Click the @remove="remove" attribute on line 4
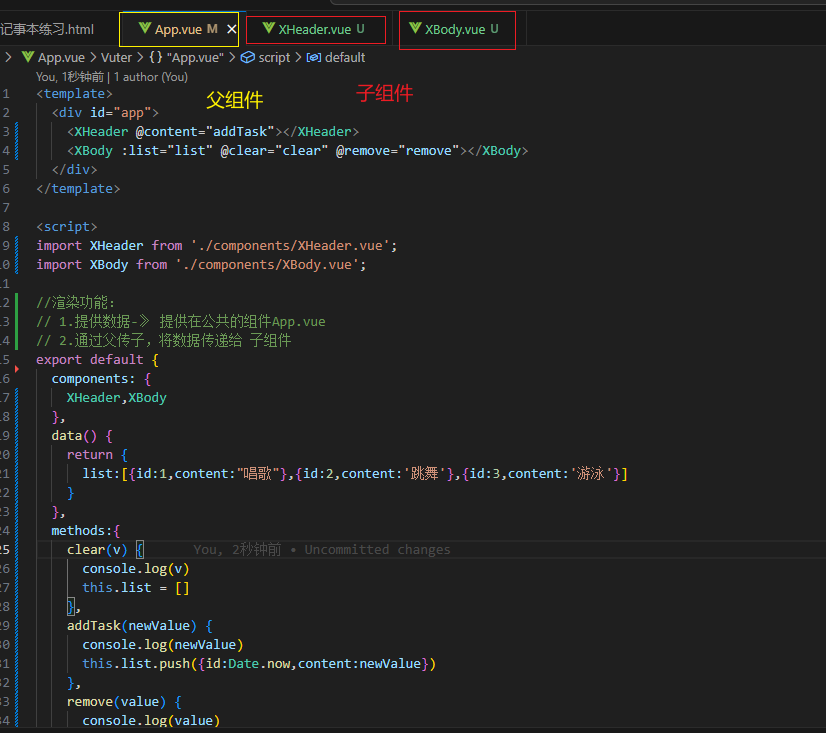The image size is (826, 733). 397,151
